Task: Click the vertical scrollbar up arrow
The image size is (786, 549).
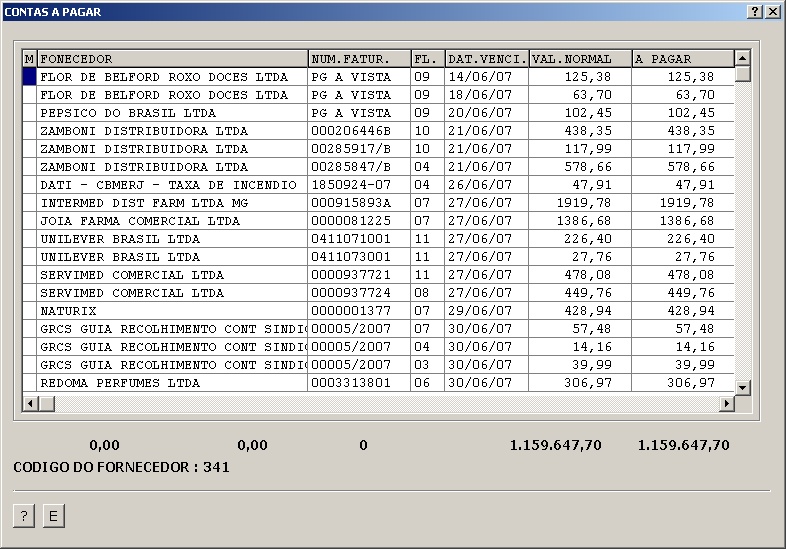Action: [742, 58]
